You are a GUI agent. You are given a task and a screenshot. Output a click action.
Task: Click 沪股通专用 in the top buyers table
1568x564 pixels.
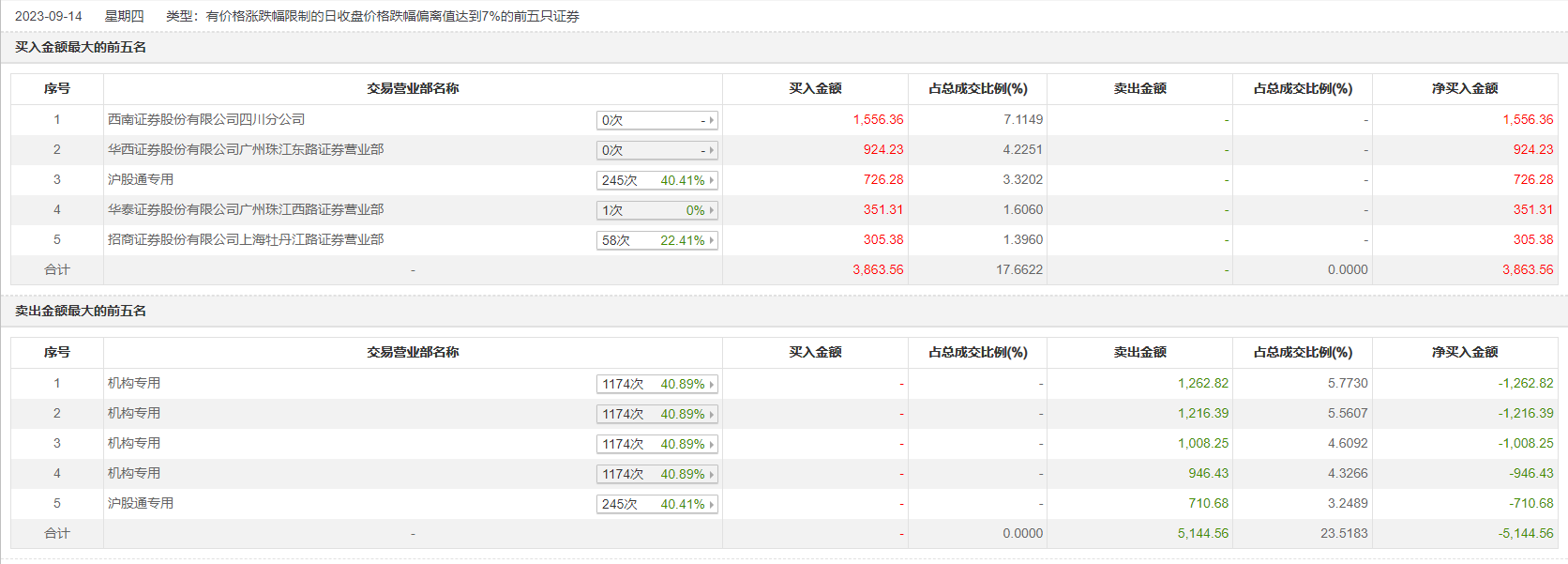click(141, 179)
